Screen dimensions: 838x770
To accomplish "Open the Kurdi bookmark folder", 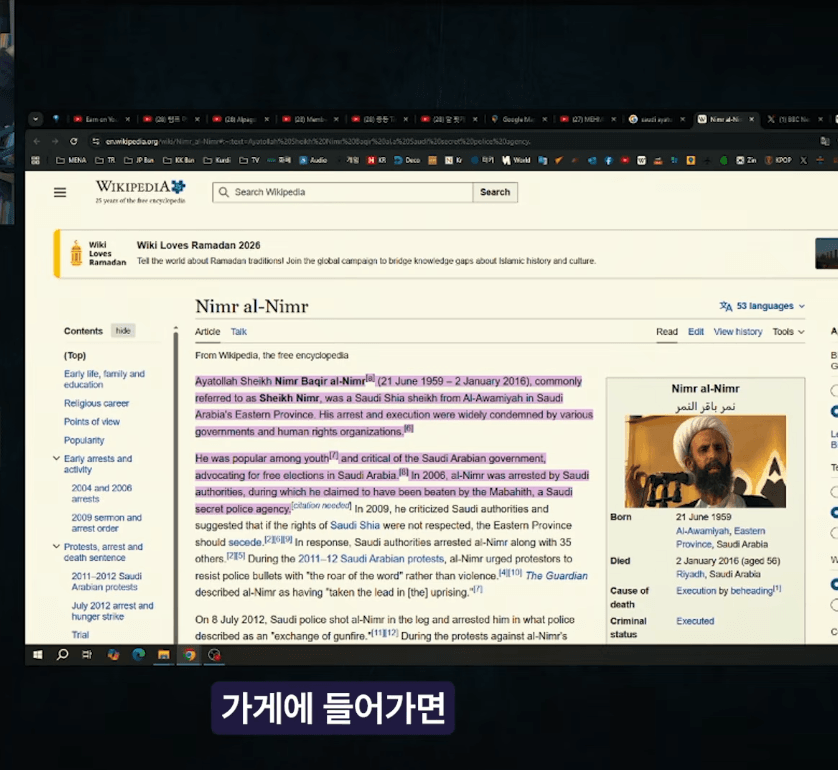I will point(217,160).
